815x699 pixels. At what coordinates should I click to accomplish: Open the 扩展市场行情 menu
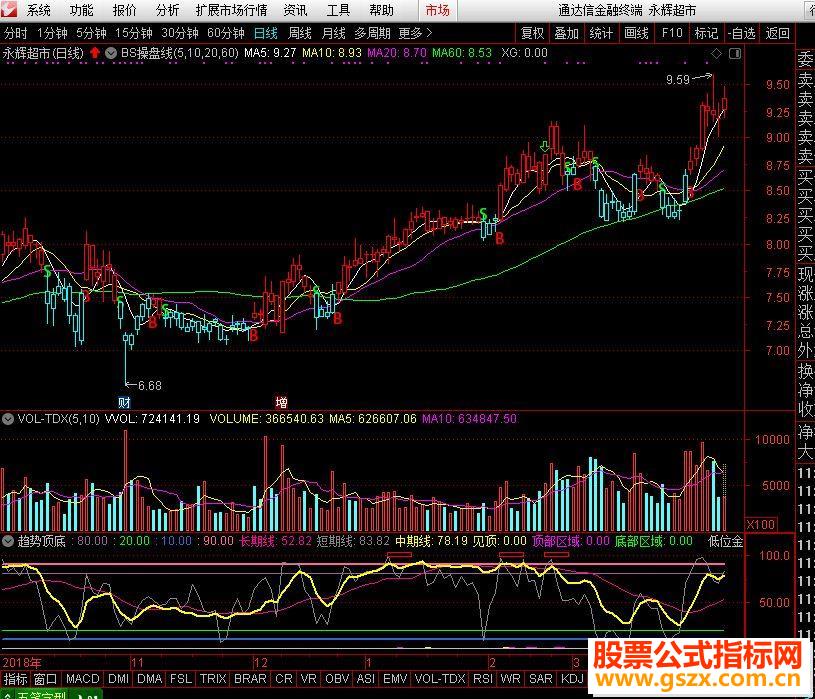[x=231, y=10]
